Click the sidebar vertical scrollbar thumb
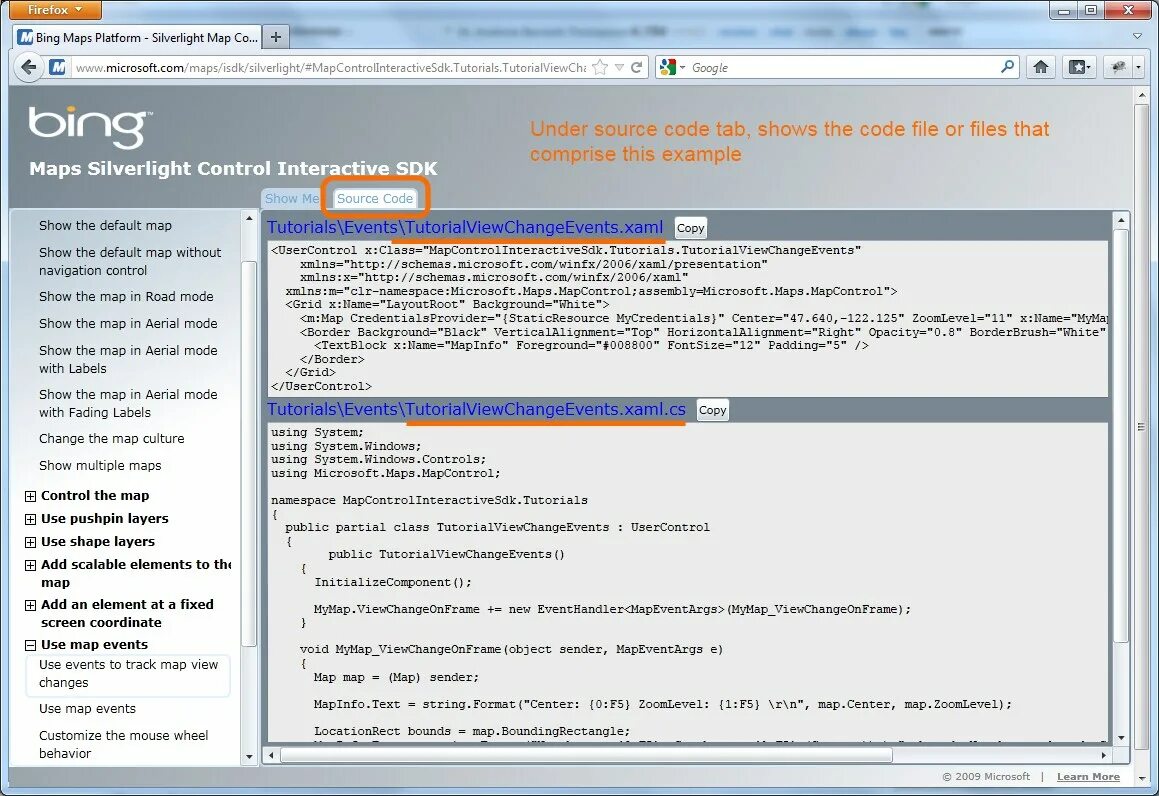1159x796 pixels. pos(249,452)
